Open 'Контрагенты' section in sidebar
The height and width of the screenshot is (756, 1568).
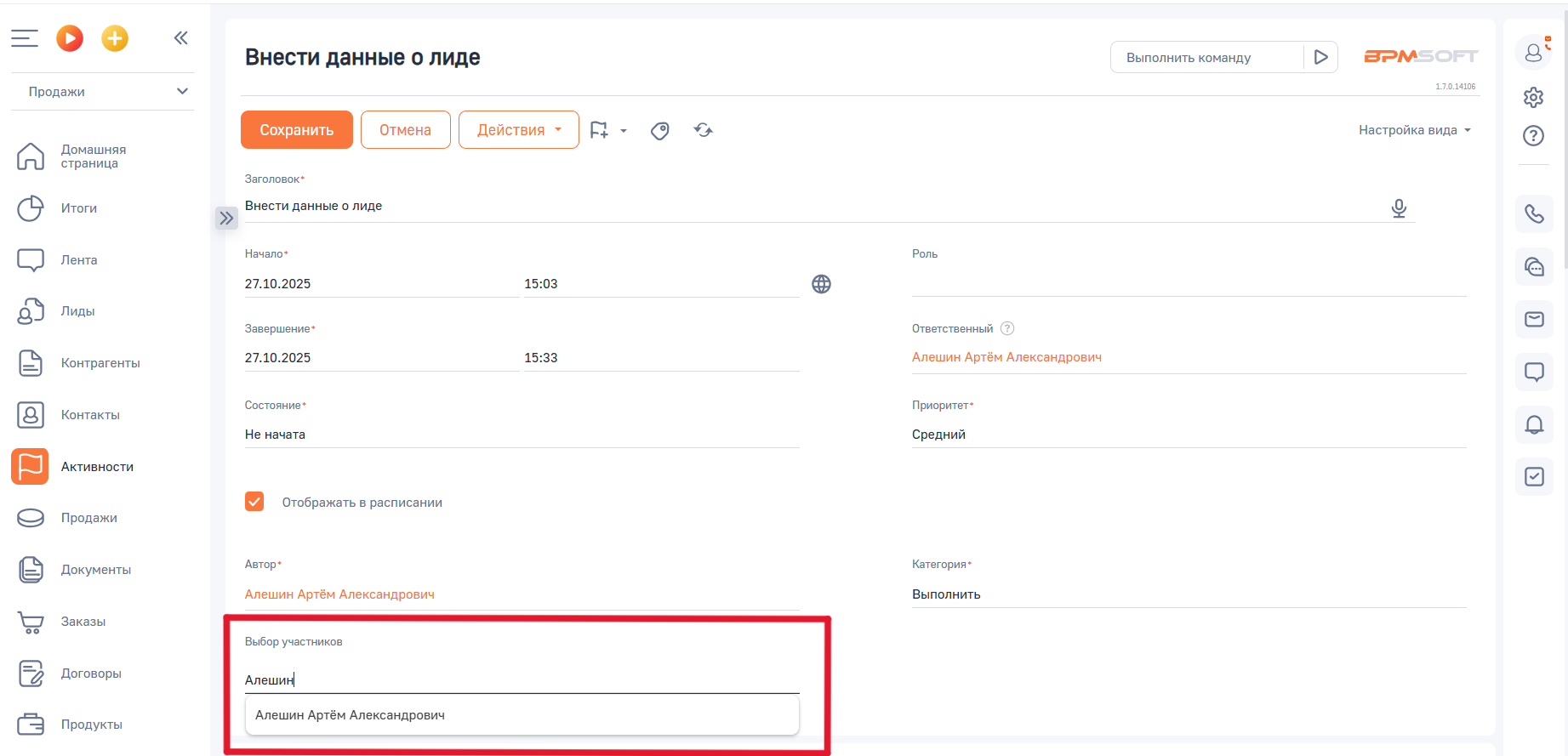[x=100, y=363]
